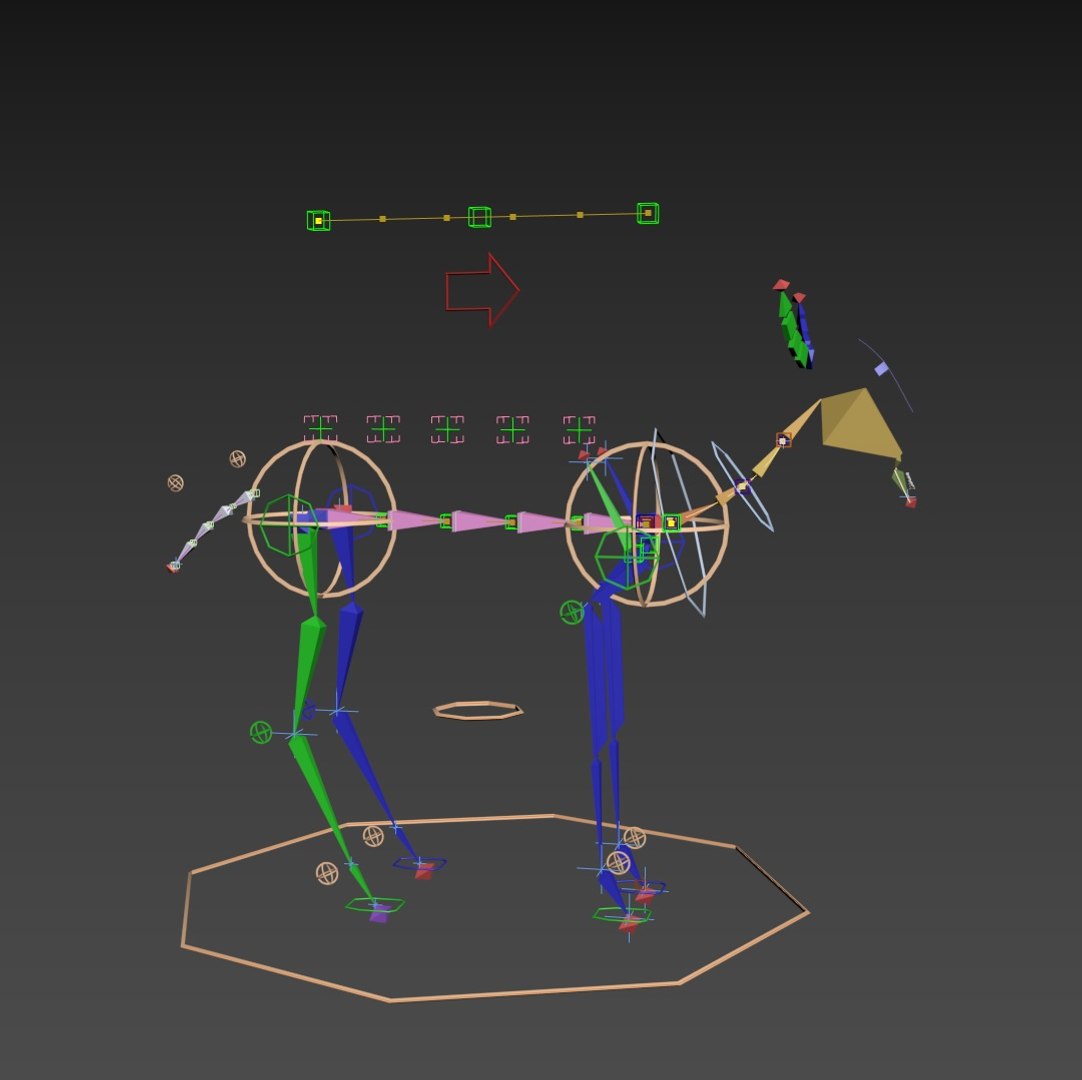Select the tan pyramid head bone

click(859, 423)
